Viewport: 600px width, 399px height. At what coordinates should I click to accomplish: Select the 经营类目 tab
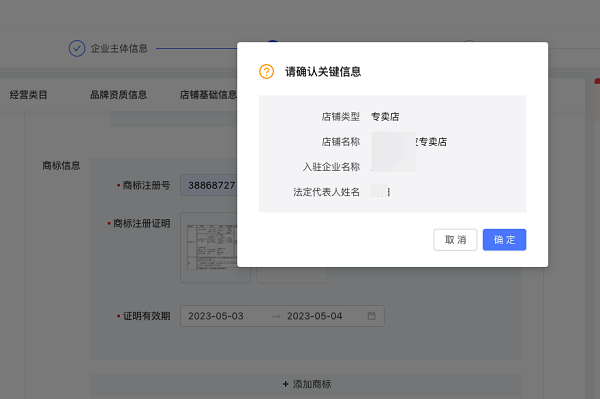tap(28, 95)
